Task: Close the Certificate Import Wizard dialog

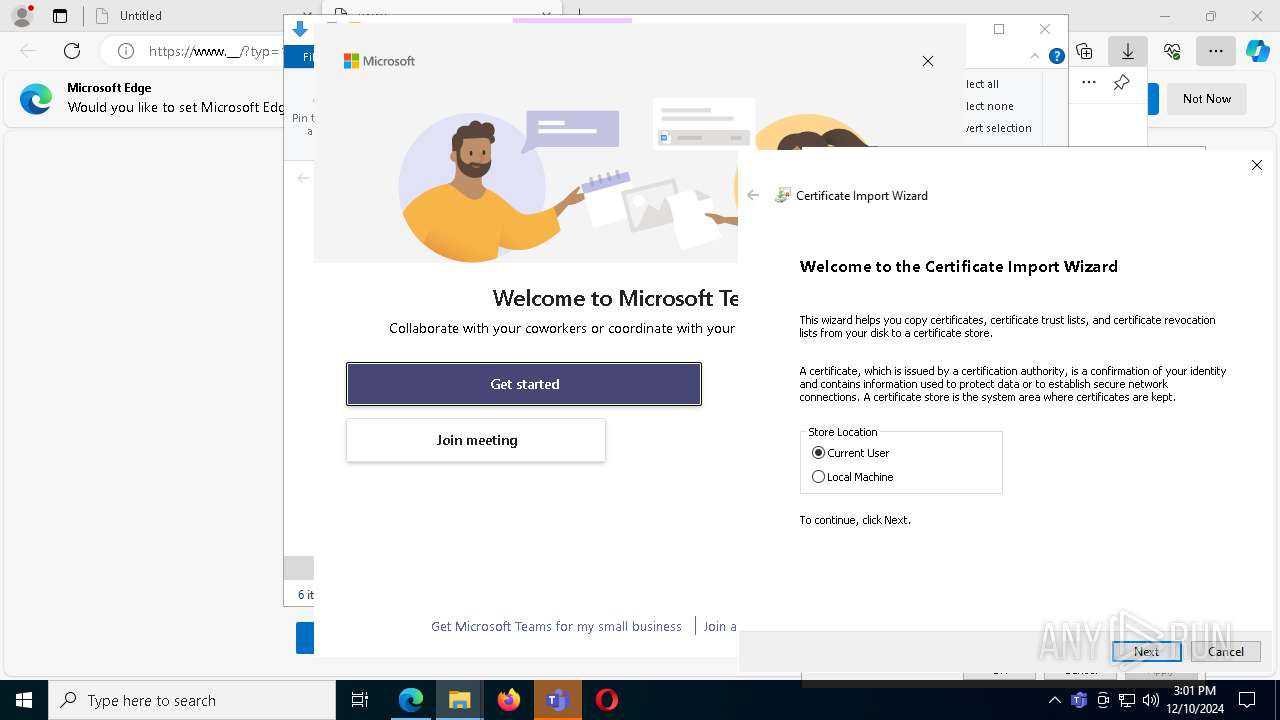Action: coord(1257,165)
